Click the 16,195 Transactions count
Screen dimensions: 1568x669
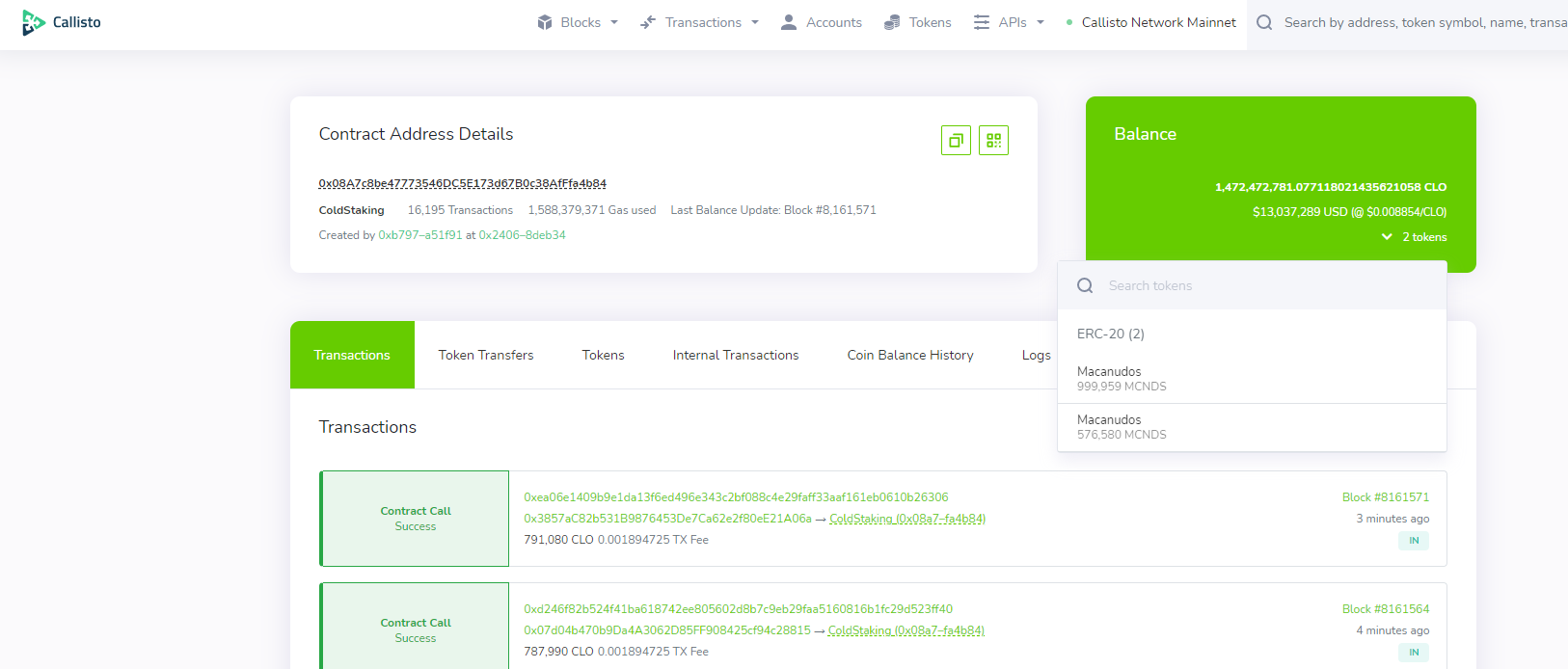pyautogui.click(x=460, y=210)
